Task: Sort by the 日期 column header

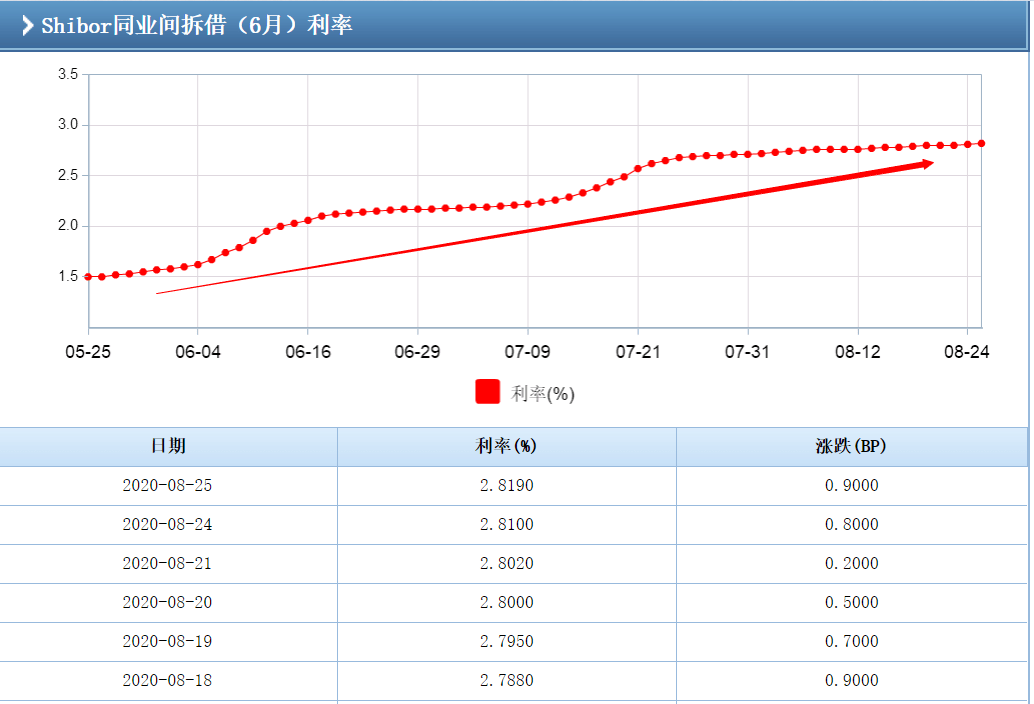Action: tap(168, 446)
